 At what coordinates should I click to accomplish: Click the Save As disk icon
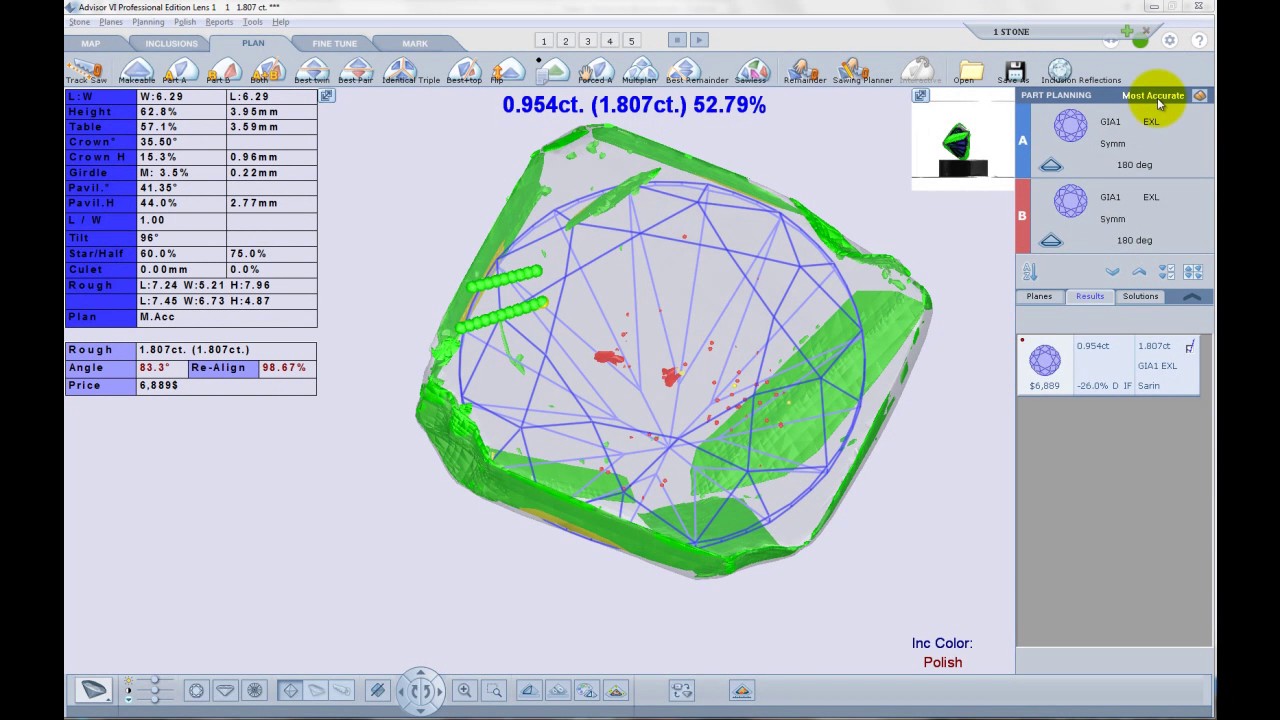pyautogui.click(x=1015, y=71)
